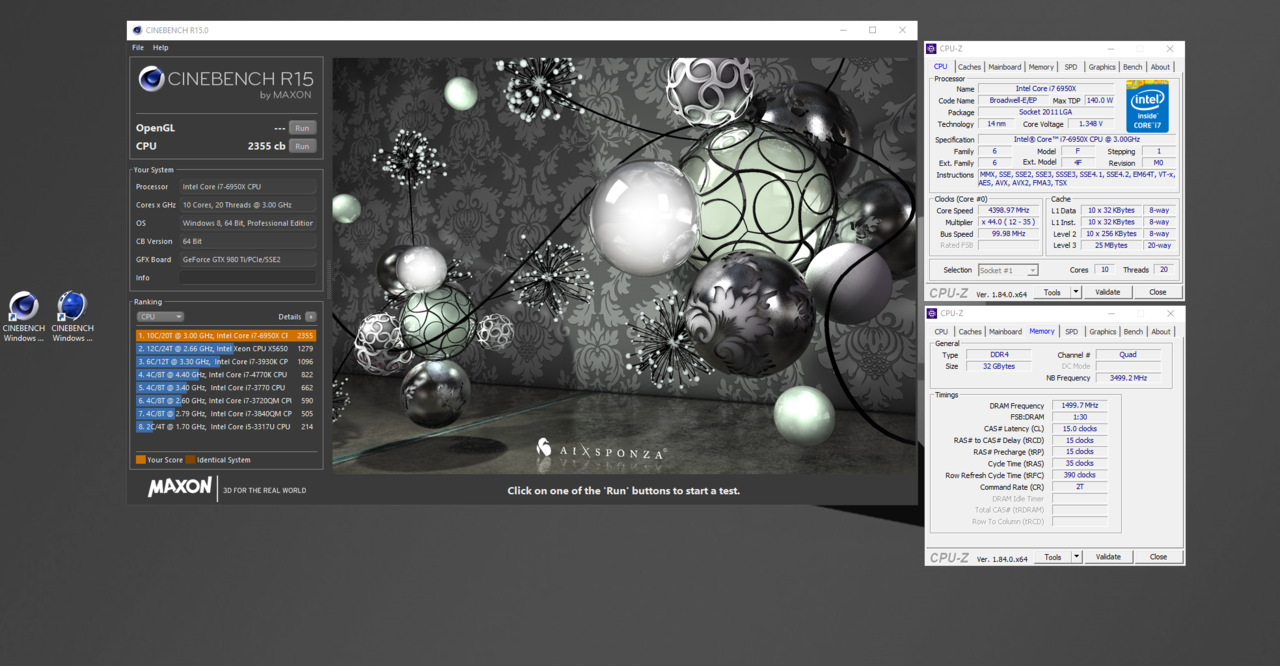Screen dimensions: 1280x666
Task: Open the blue-sphere CINEBENCH desktop shortcut
Action: pyautogui.click(x=72, y=315)
